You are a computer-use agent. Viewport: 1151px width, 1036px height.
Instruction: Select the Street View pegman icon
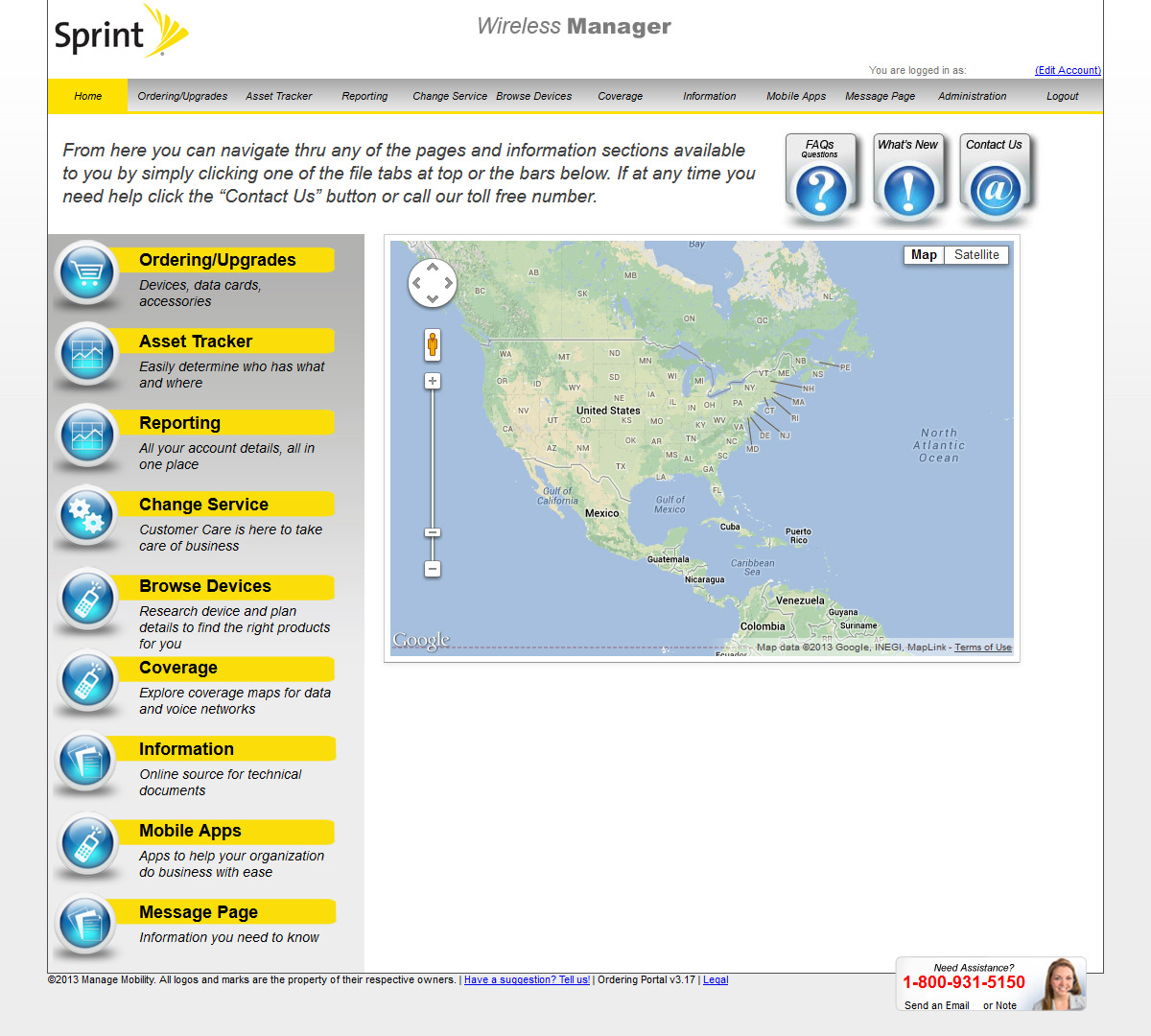433,344
